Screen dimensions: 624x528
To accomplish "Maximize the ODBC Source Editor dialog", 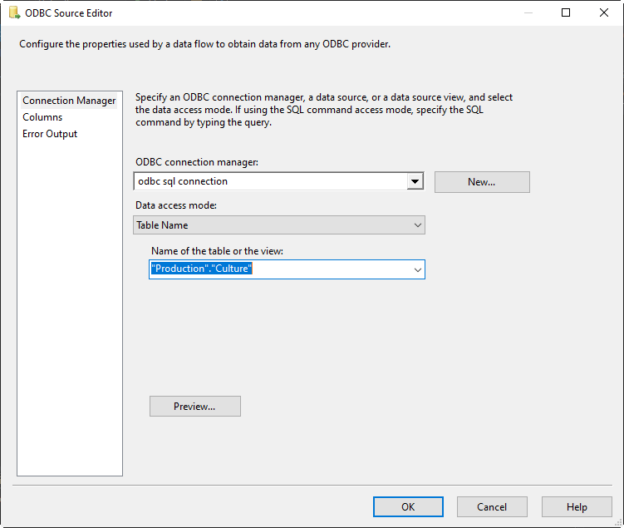I will click(566, 13).
